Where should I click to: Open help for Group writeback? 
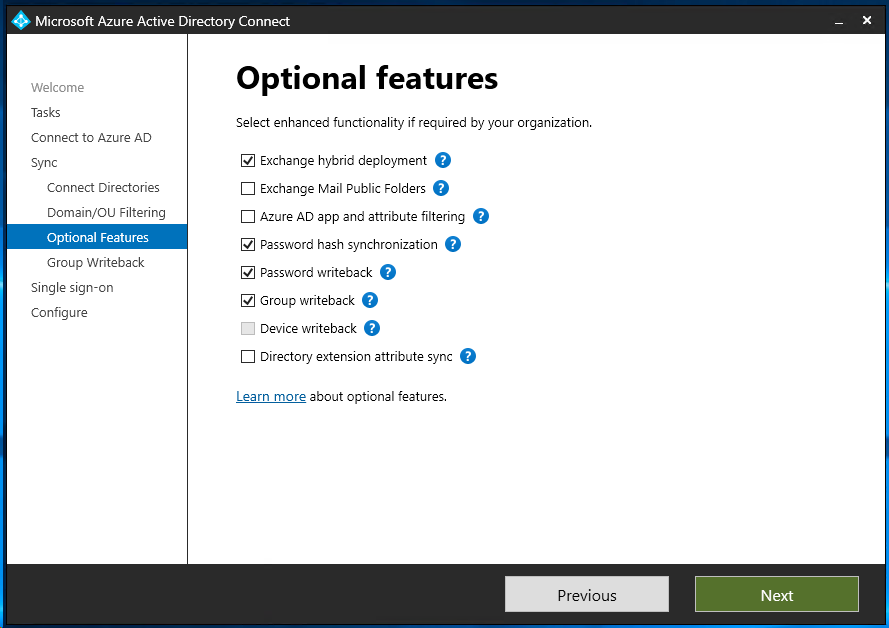tap(370, 300)
